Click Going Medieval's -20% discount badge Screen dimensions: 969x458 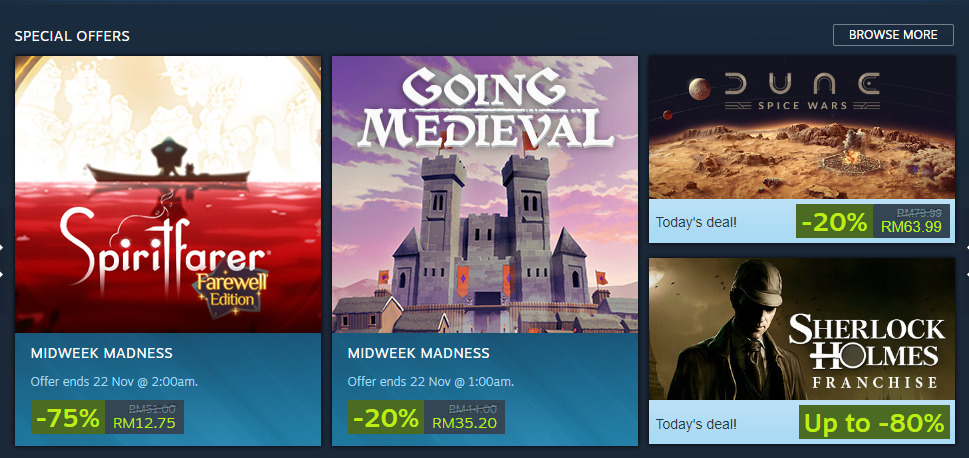pyautogui.click(x=385, y=417)
